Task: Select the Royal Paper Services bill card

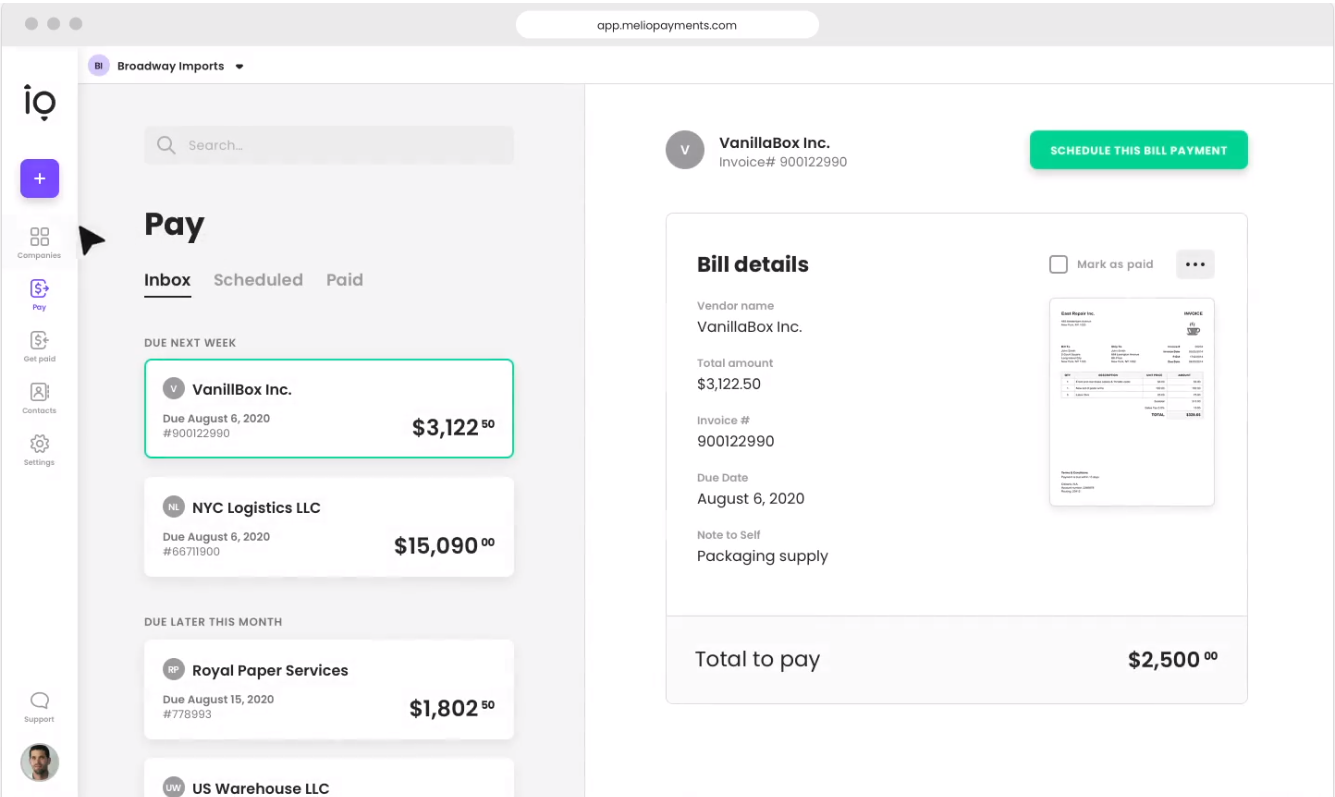Action: 329,690
